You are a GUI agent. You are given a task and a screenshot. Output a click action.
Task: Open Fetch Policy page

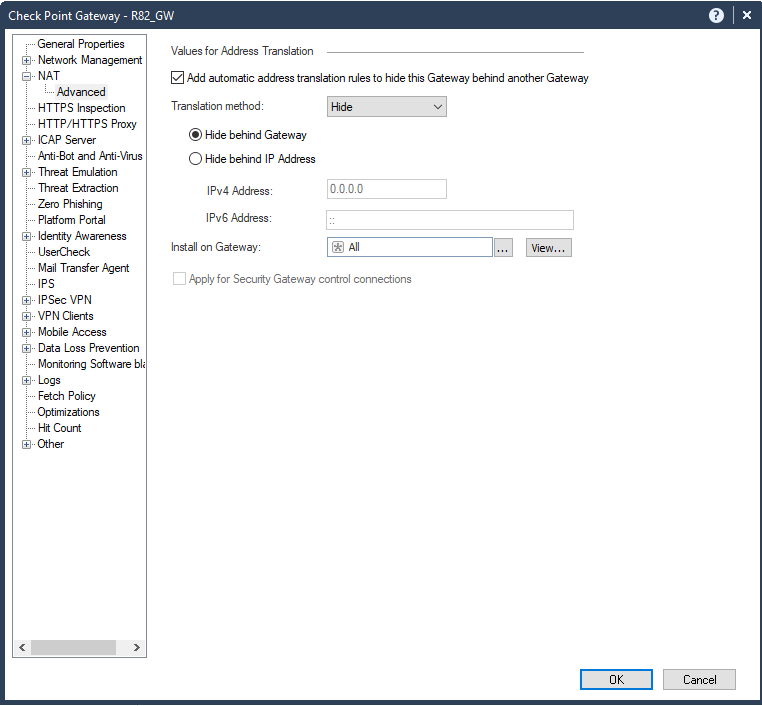point(67,396)
